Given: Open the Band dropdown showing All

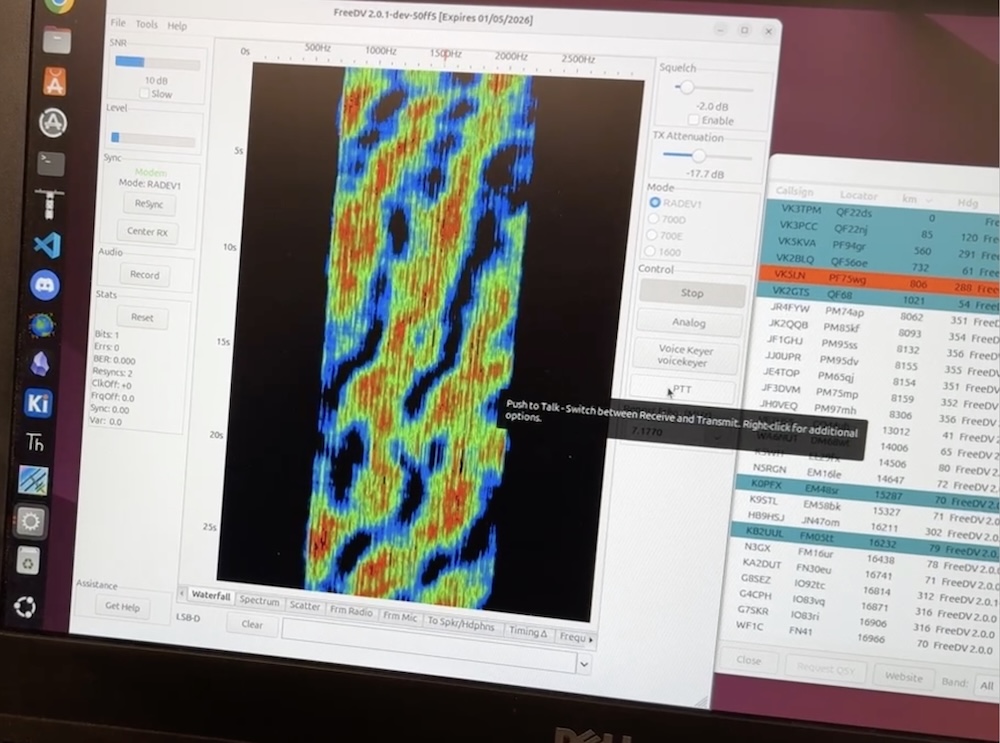Looking at the screenshot, I should [989, 686].
